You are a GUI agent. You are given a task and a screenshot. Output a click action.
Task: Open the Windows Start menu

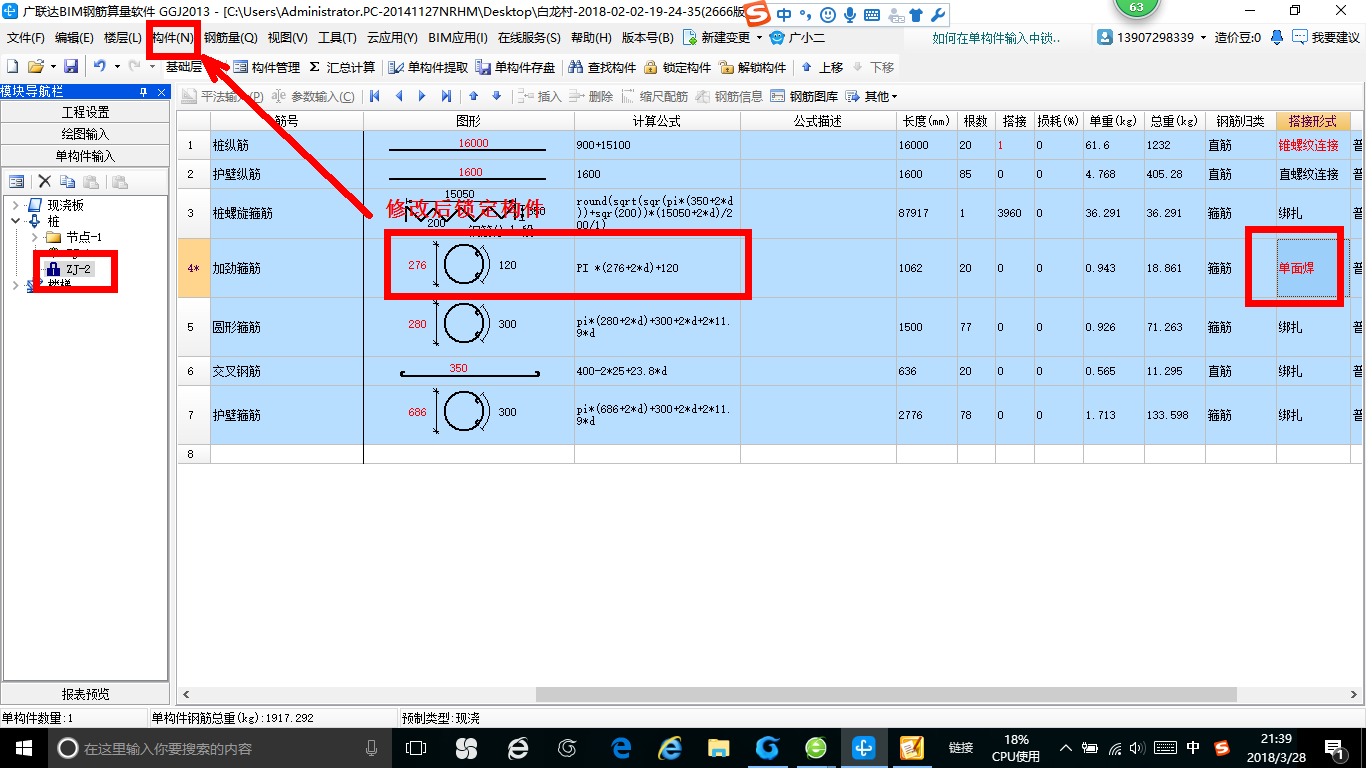[x=23, y=747]
